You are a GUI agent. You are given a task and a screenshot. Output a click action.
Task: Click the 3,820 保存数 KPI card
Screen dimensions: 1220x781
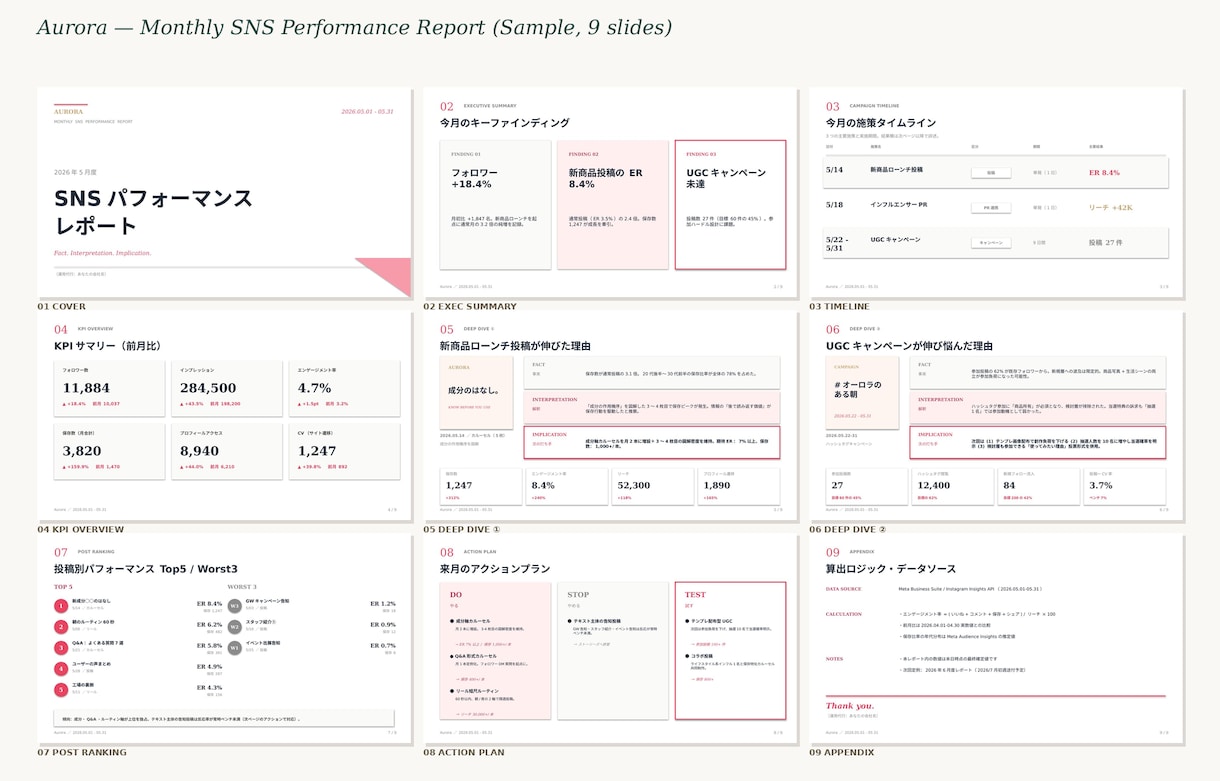tap(109, 451)
